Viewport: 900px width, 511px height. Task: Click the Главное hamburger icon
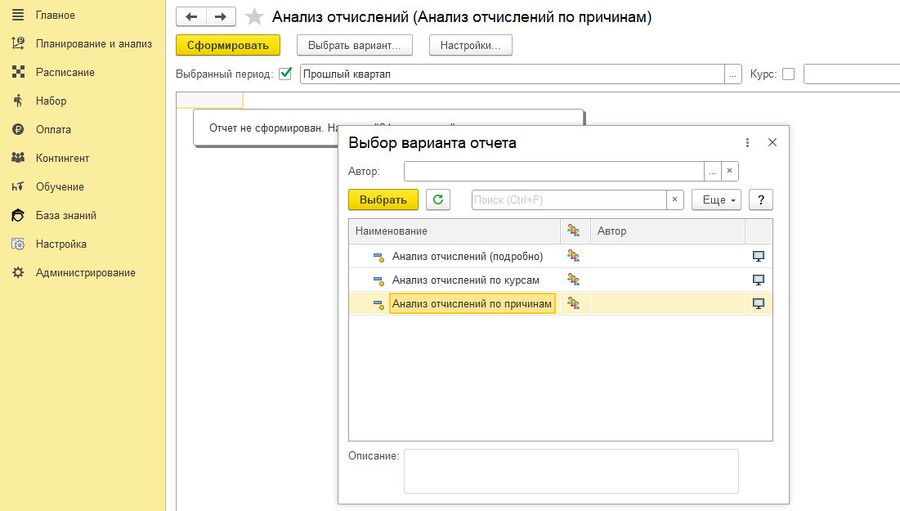pos(18,15)
